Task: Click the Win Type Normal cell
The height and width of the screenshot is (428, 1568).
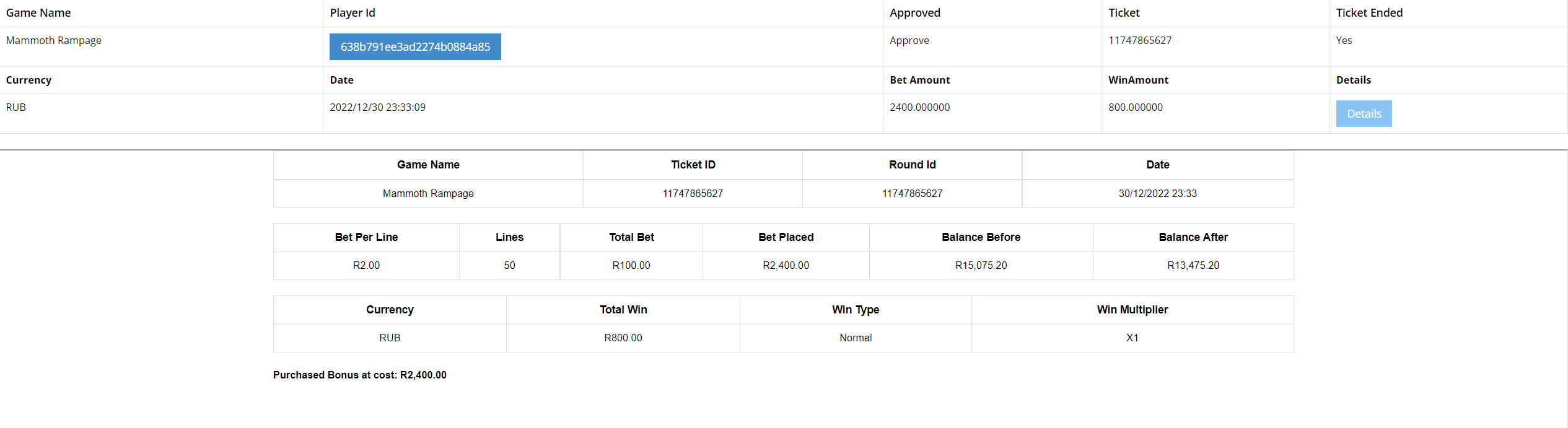Action: tap(856, 338)
